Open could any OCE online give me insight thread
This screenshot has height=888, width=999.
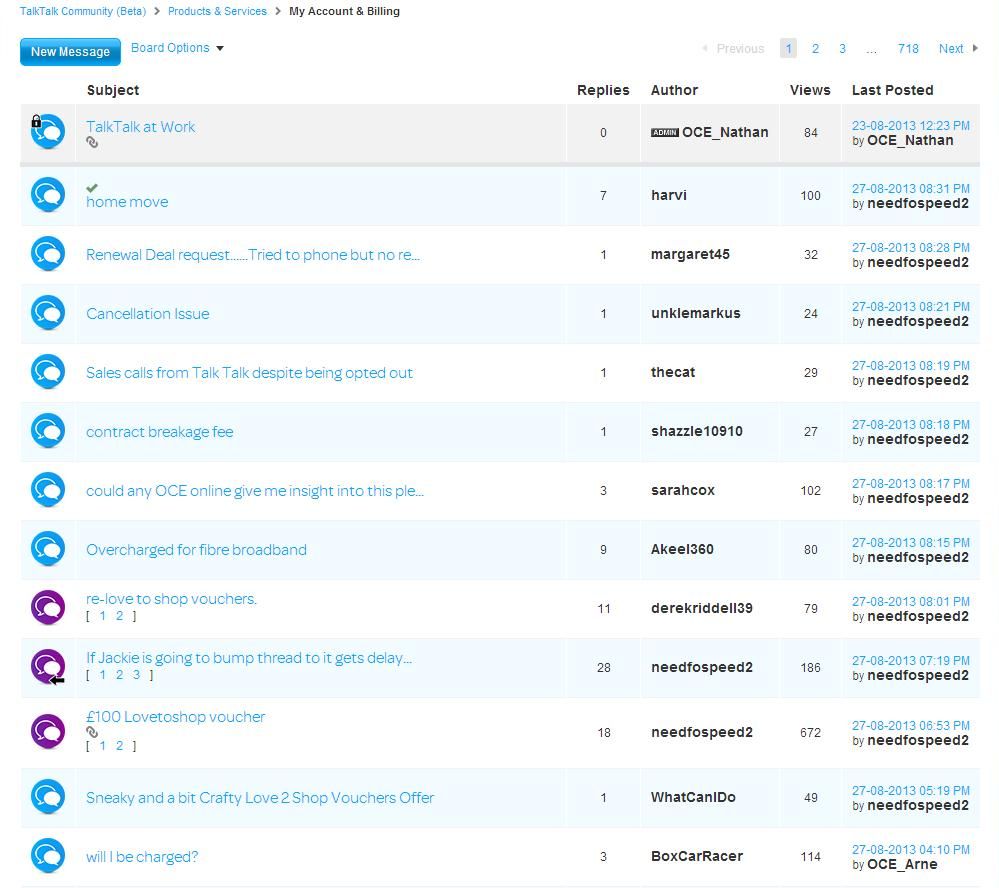(255, 491)
